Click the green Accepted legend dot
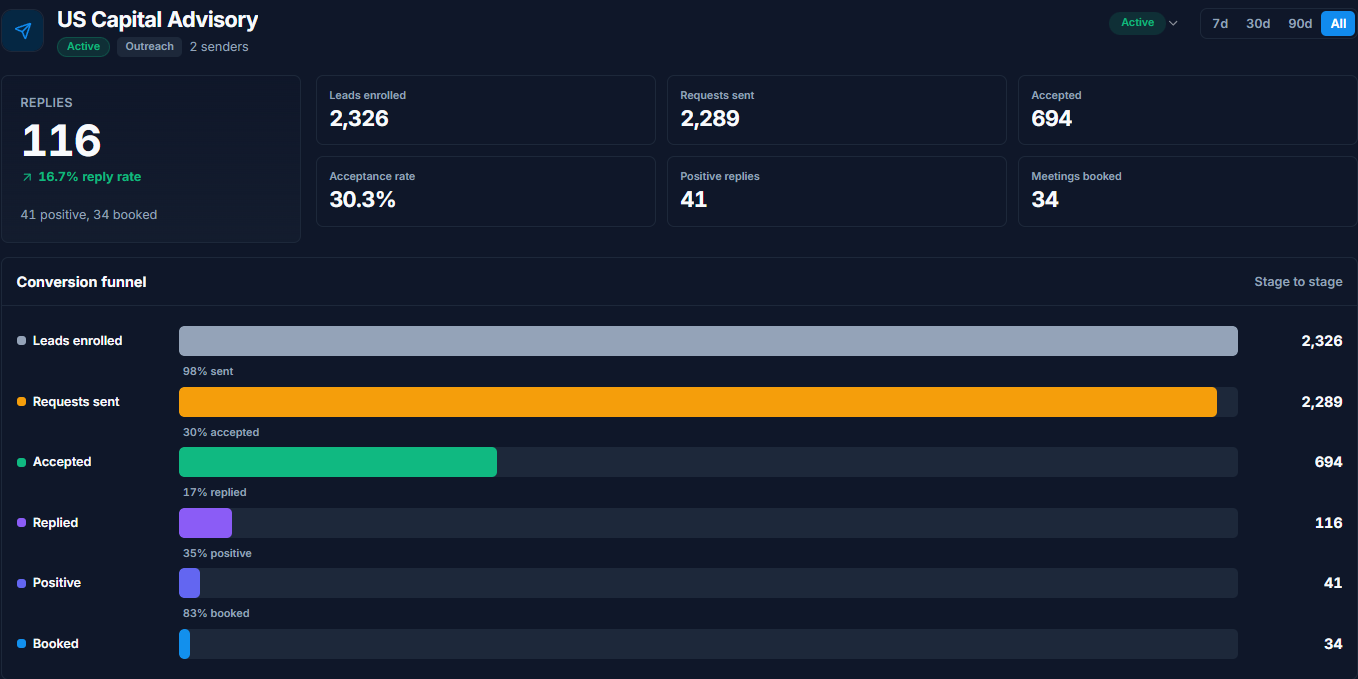 pyautogui.click(x=22, y=462)
